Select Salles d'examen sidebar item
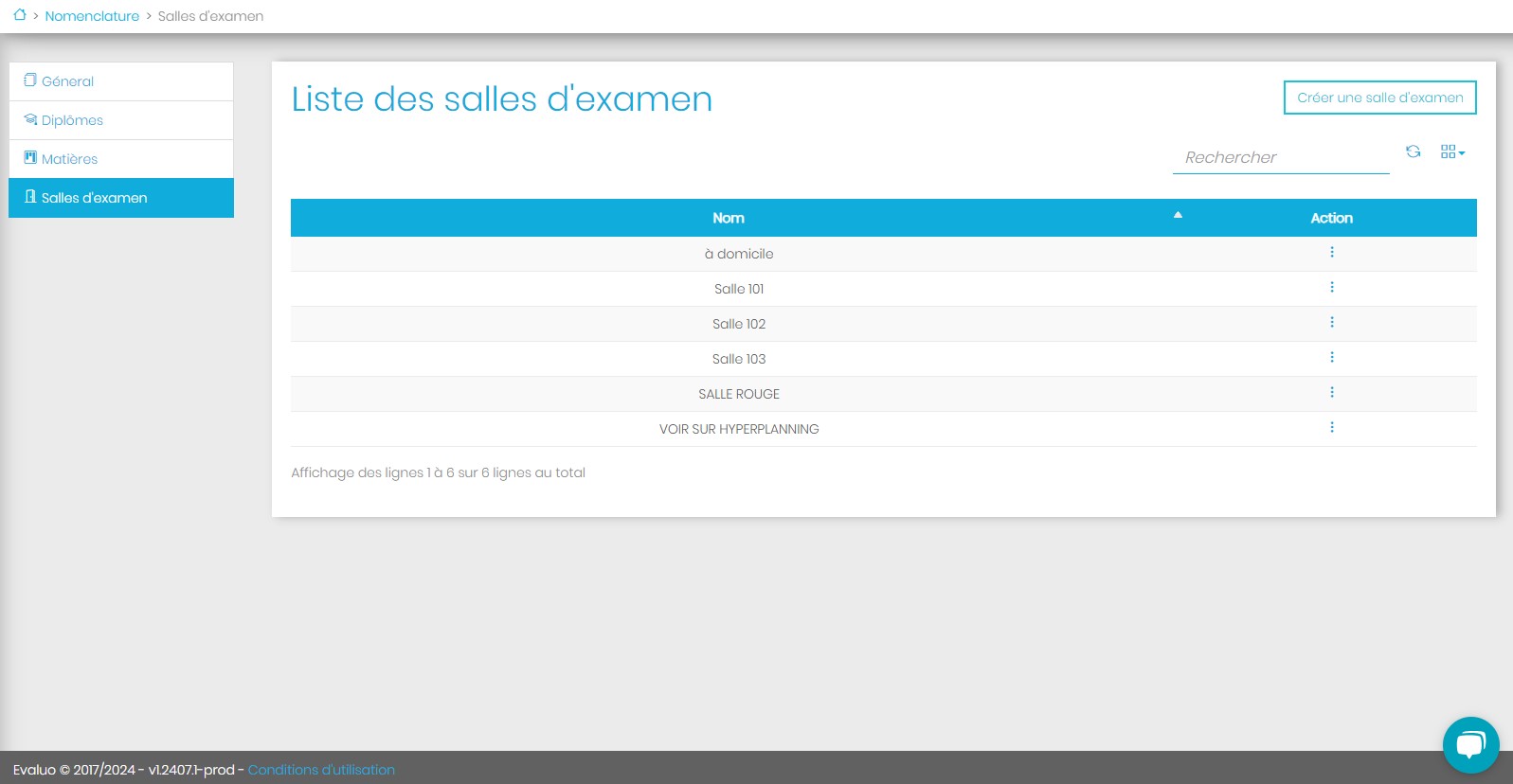This screenshot has height=784, width=1513. (94, 198)
